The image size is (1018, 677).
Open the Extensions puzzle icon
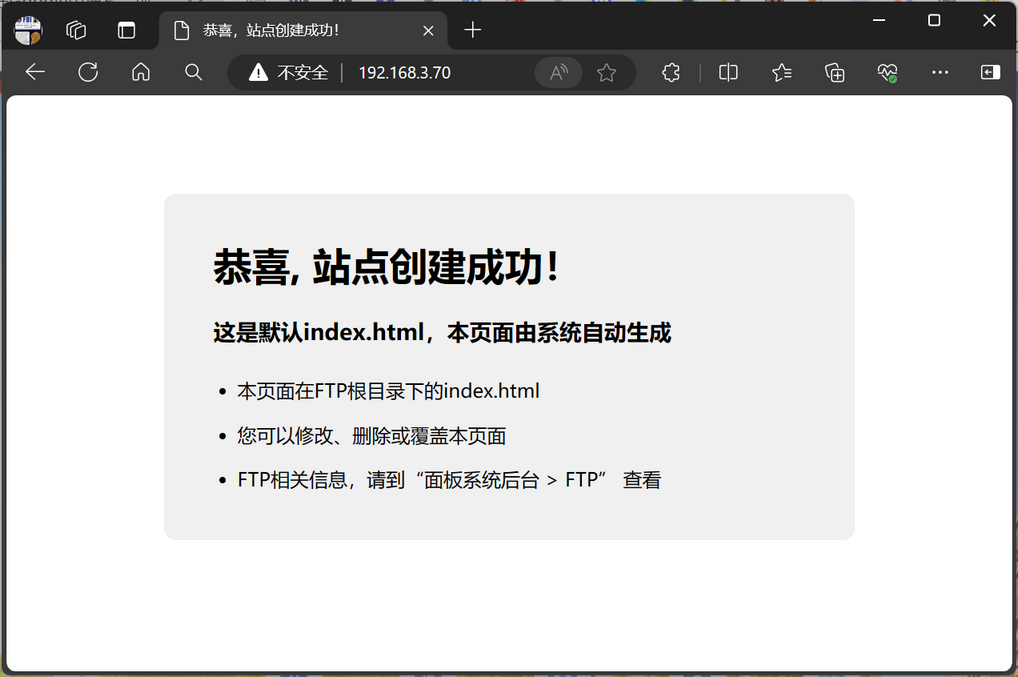[671, 72]
